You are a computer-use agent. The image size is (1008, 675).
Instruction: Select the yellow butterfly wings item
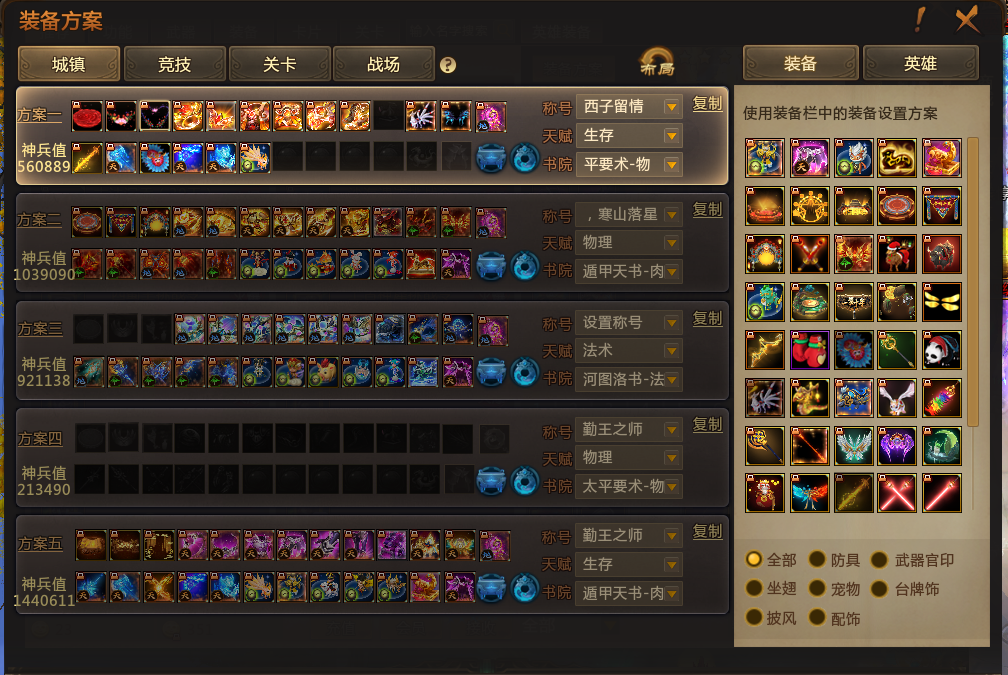pos(942,302)
